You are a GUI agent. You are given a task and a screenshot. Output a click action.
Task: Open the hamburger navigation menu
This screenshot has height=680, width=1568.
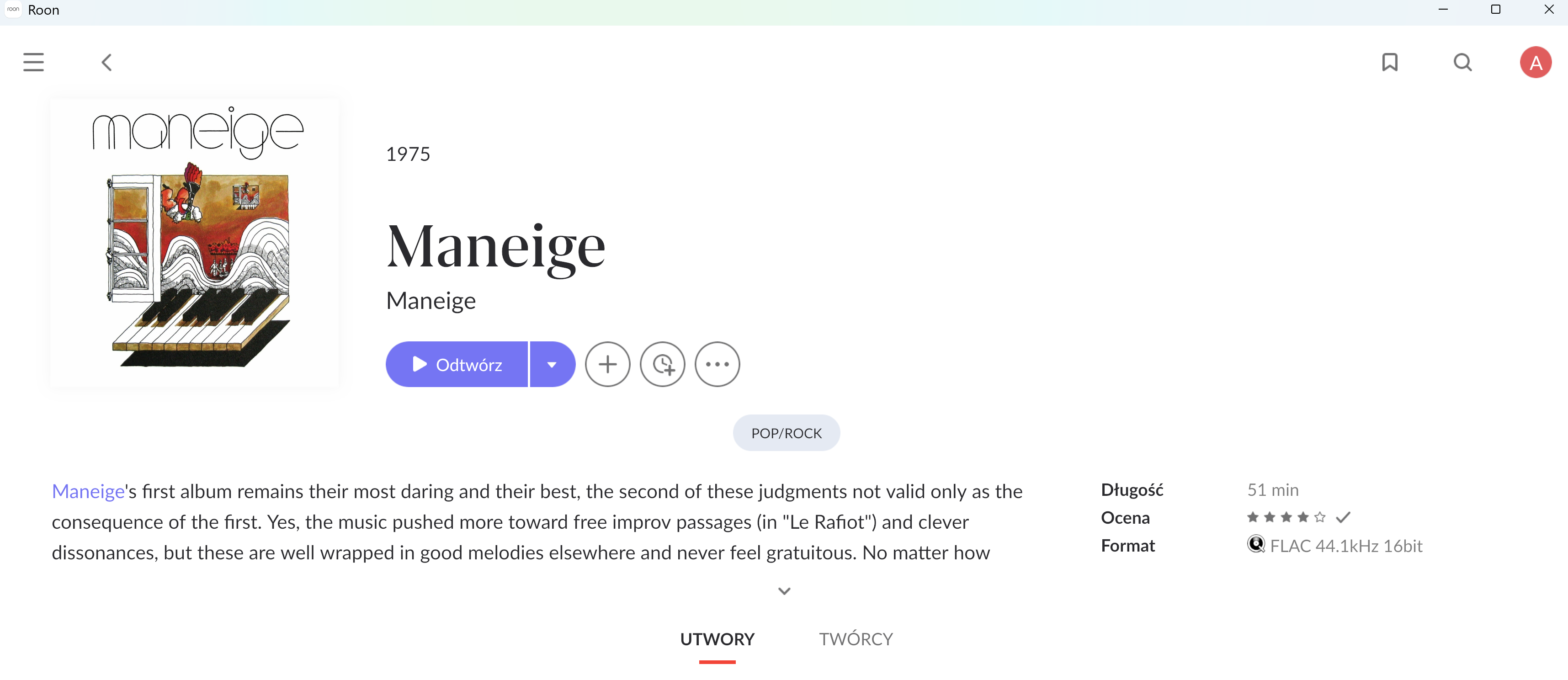coord(33,62)
